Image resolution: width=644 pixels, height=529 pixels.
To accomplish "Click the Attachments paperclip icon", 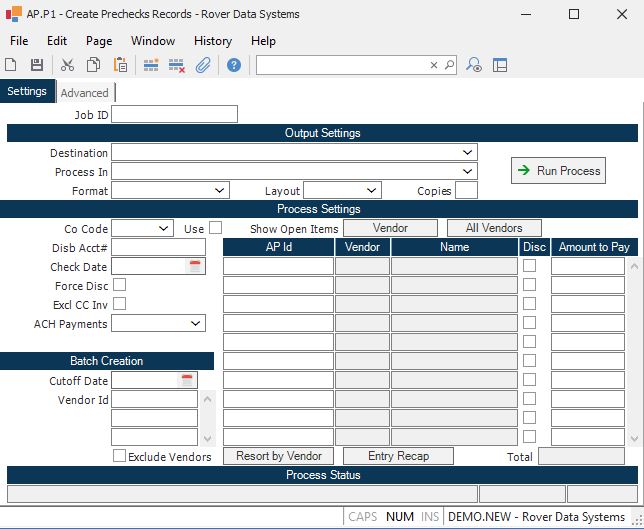I will [203, 65].
